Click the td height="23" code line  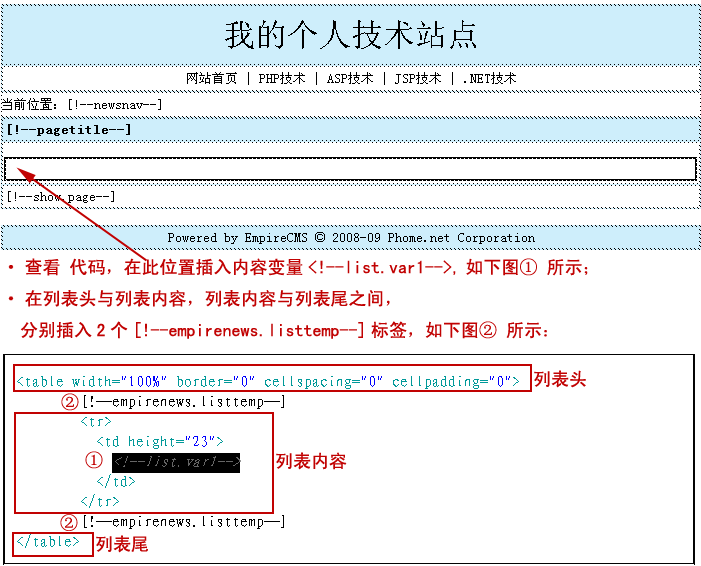[x=160, y=441]
